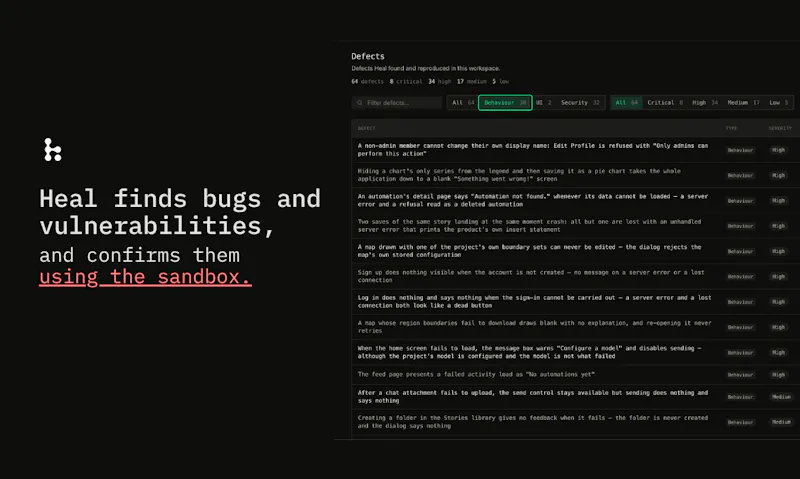Click High badge on 'Automation not found' row
This screenshot has height=479, width=800.
(x=779, y=200)
